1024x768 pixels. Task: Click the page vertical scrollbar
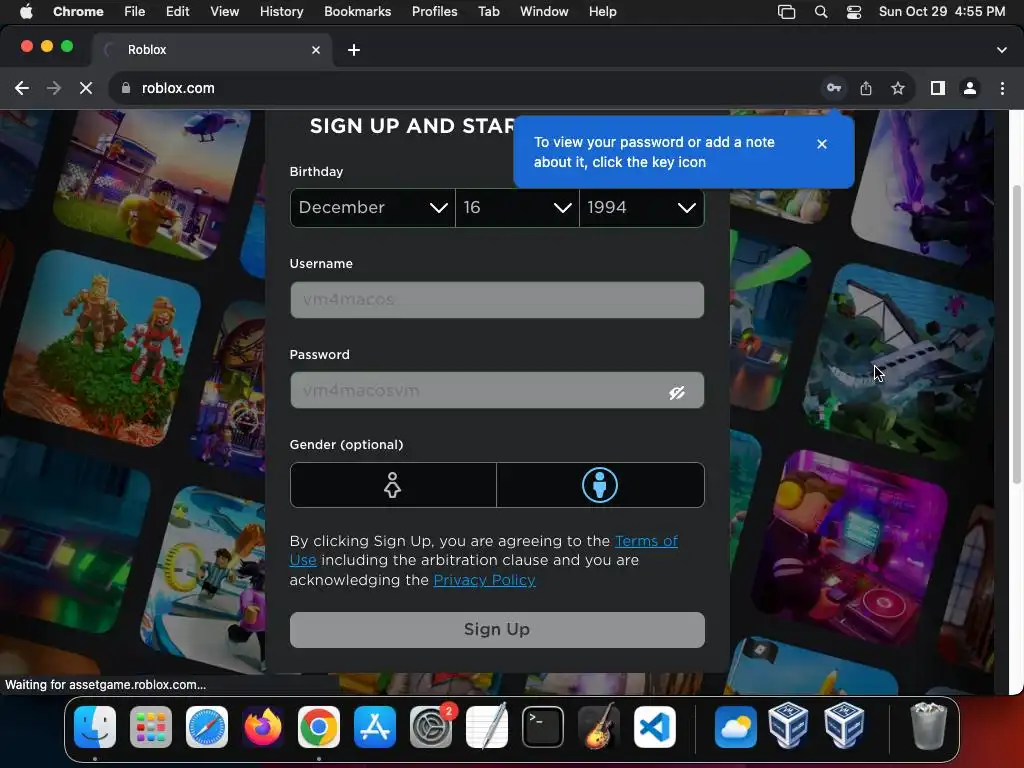pos(1016,333)
